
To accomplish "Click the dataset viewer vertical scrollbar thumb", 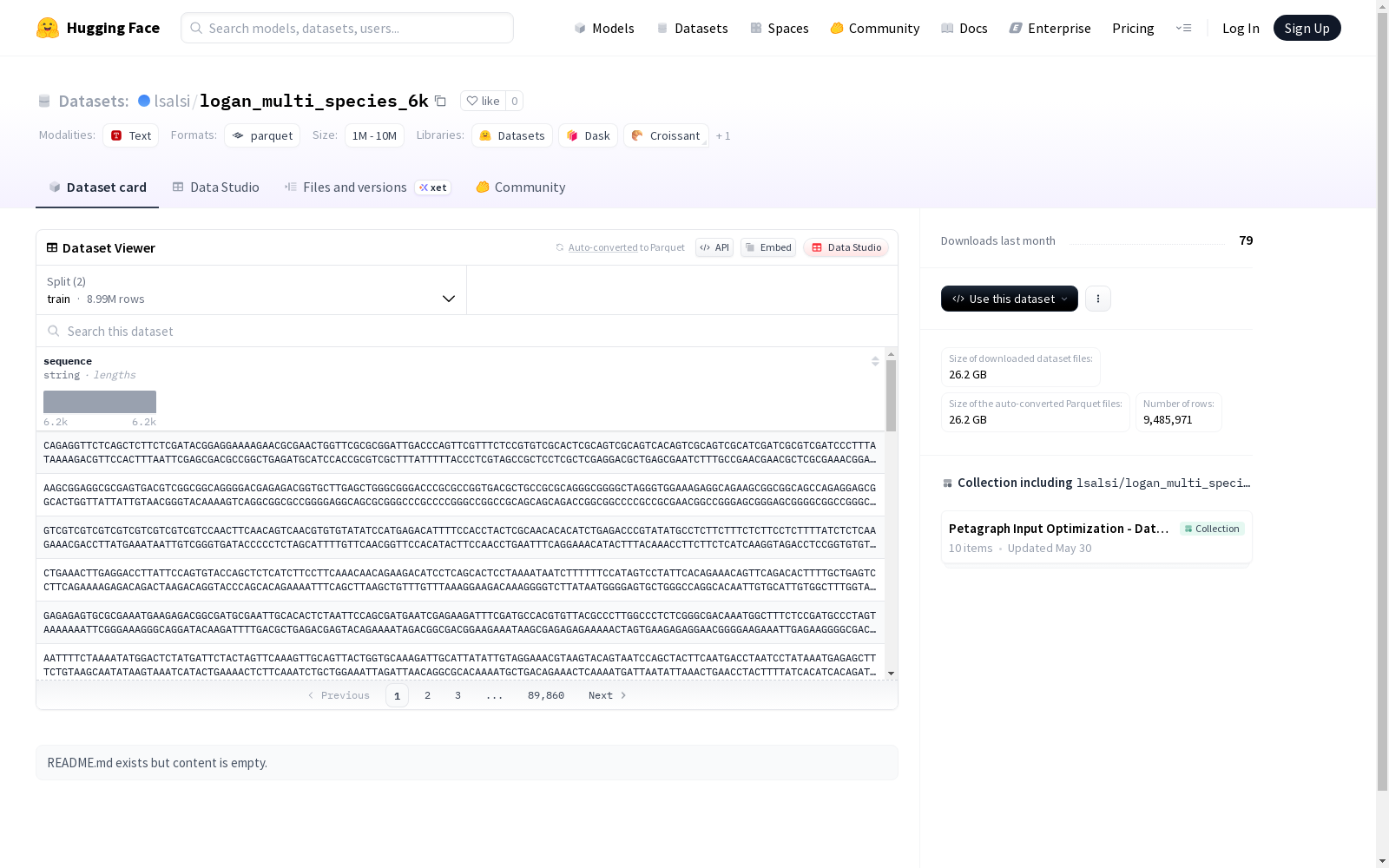I will click(x=891, y=396).
